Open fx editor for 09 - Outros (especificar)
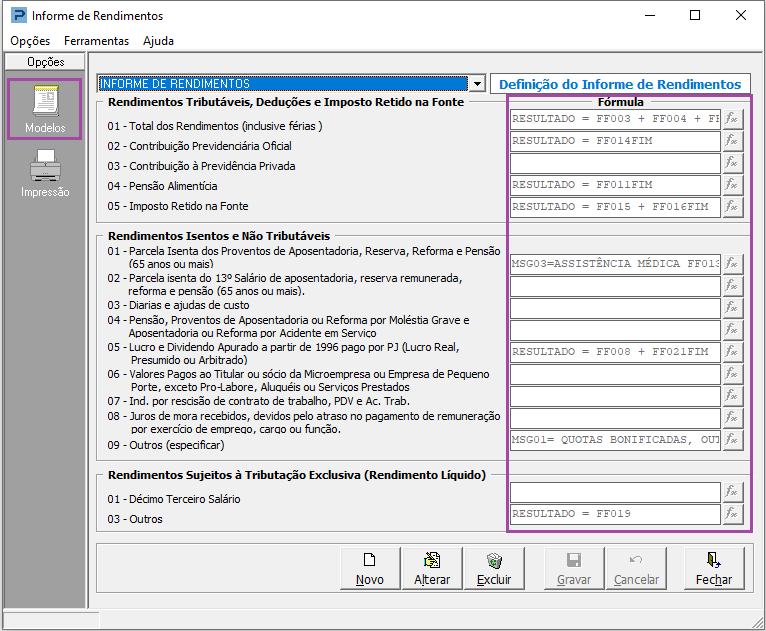The image size is (766, 631). (x=733, y=440)
